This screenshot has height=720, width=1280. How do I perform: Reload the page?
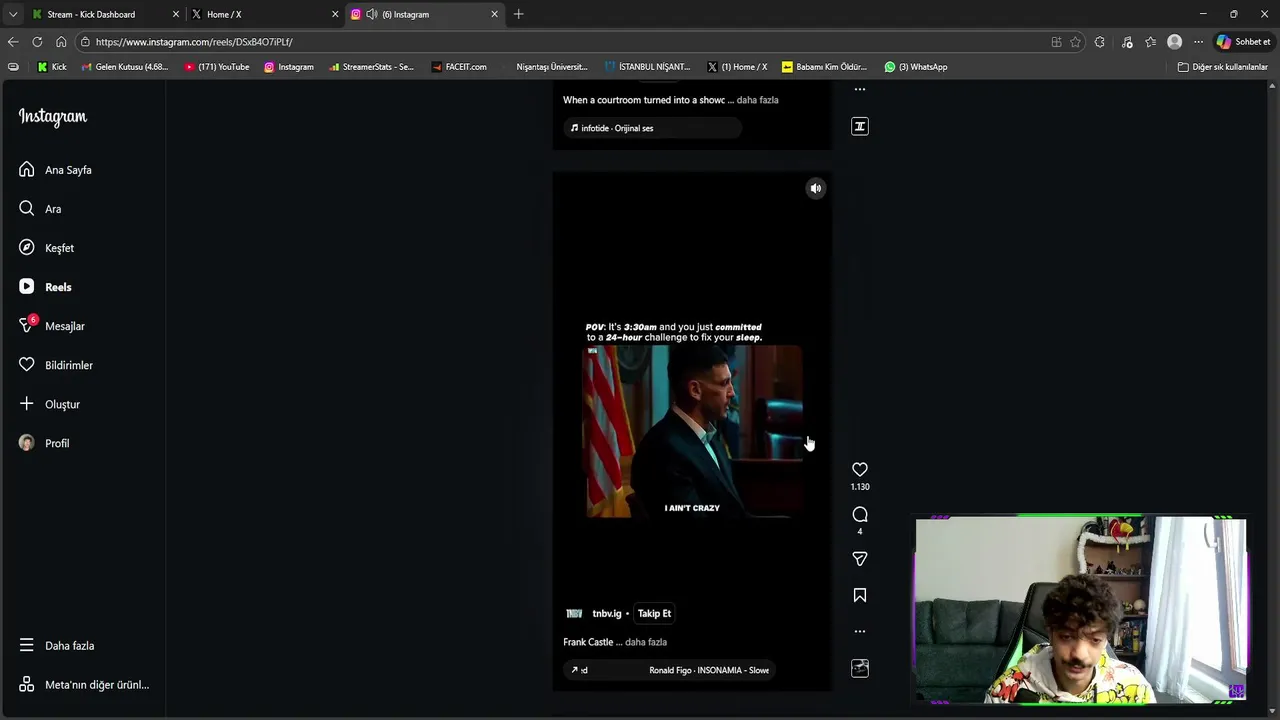tap(37, 42)
